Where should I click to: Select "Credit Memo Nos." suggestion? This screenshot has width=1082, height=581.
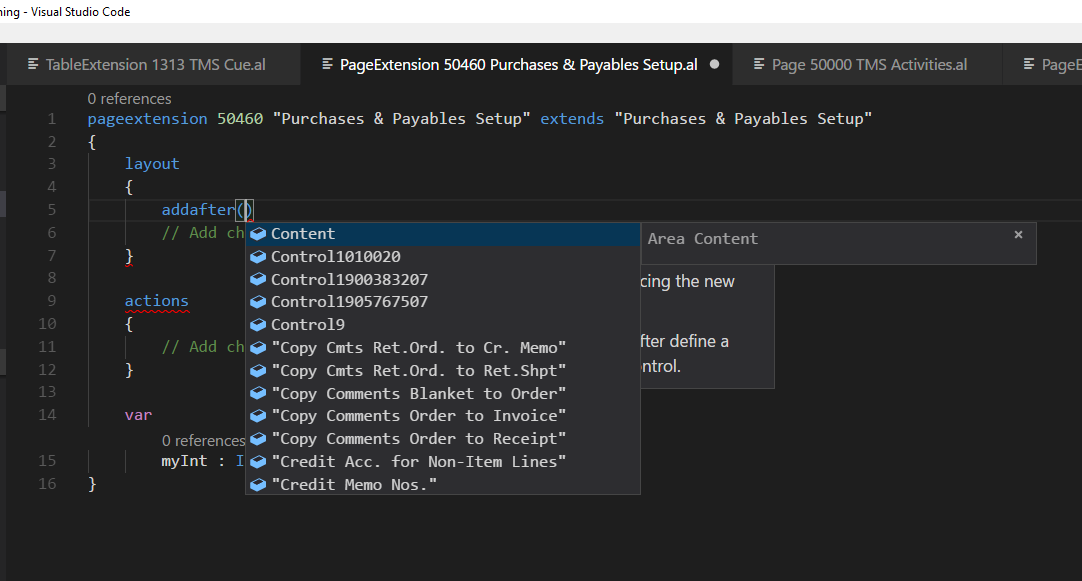(x=354, y=485)
